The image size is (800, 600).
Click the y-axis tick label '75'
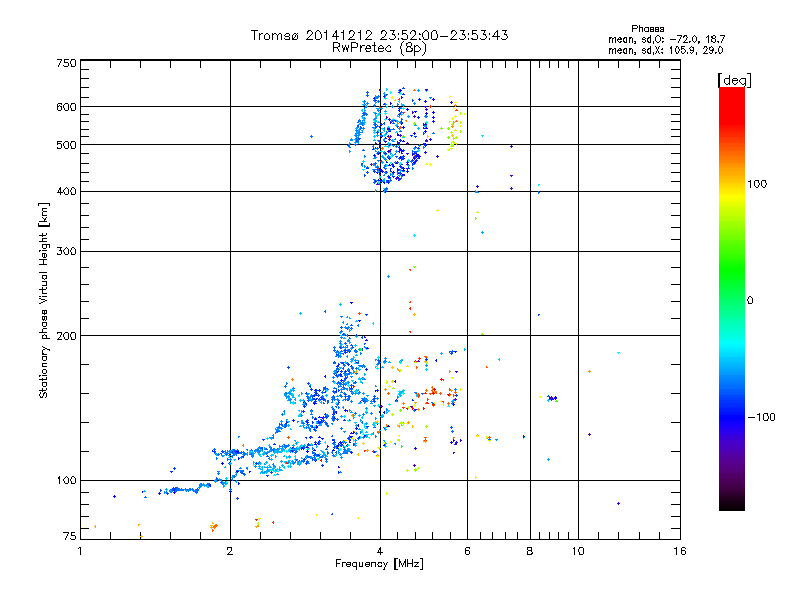(70, 536)
